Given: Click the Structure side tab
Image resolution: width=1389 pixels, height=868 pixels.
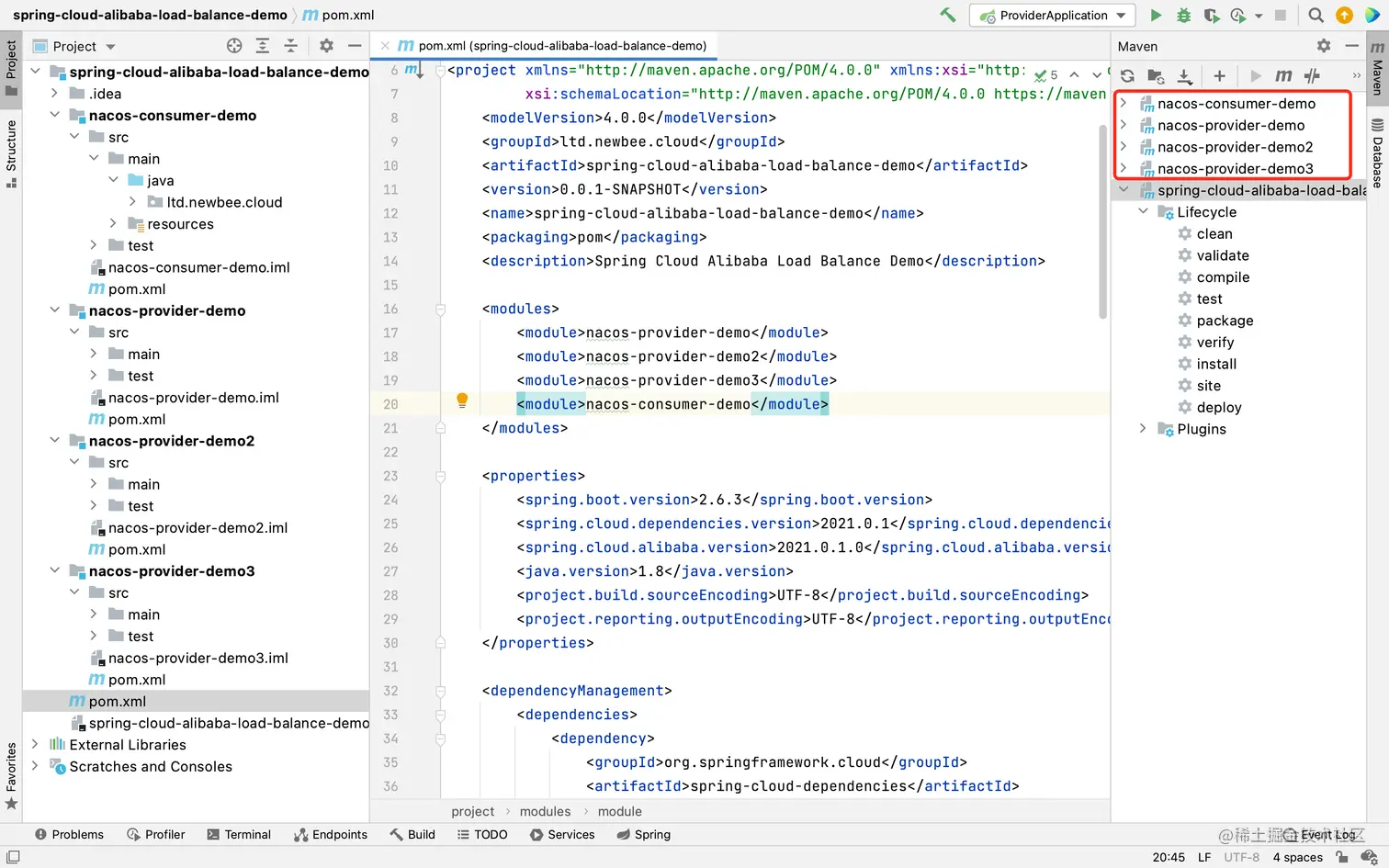Looking at the screenshot, I should pyautogui.click(x=11, y=153).
